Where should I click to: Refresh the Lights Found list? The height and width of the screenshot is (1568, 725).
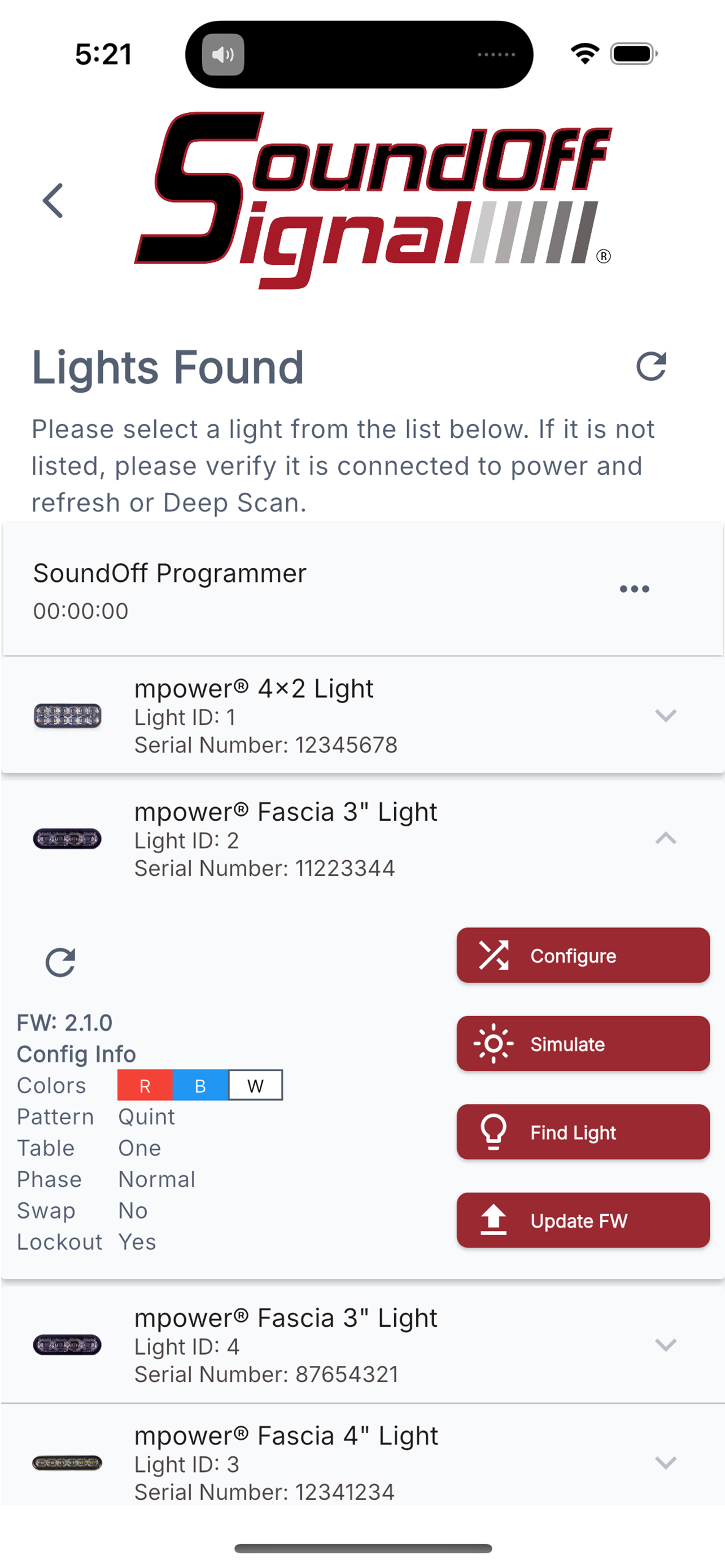coord(650,366)
